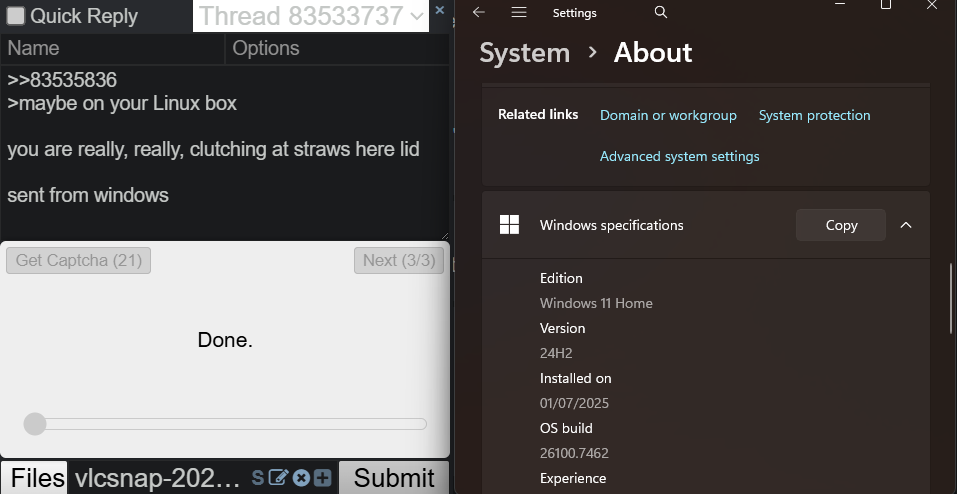Click the Related links label
The image size is (957, 494).
(538, 115)
